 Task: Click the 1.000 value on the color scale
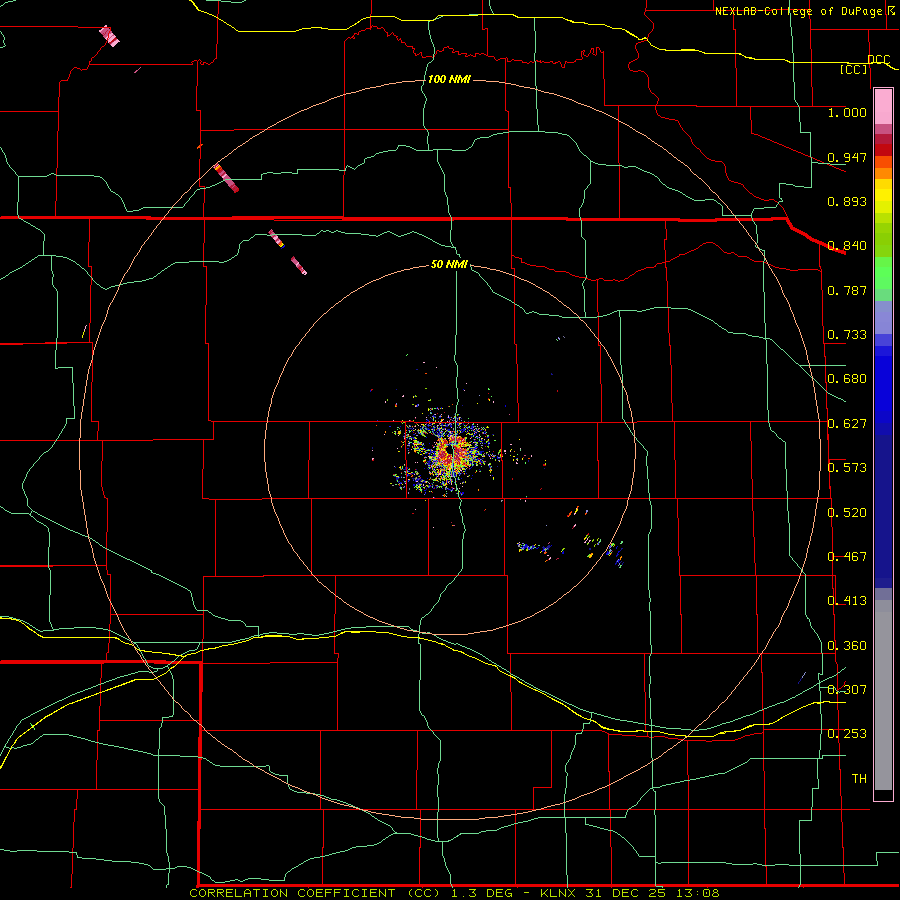click(847, 112)
